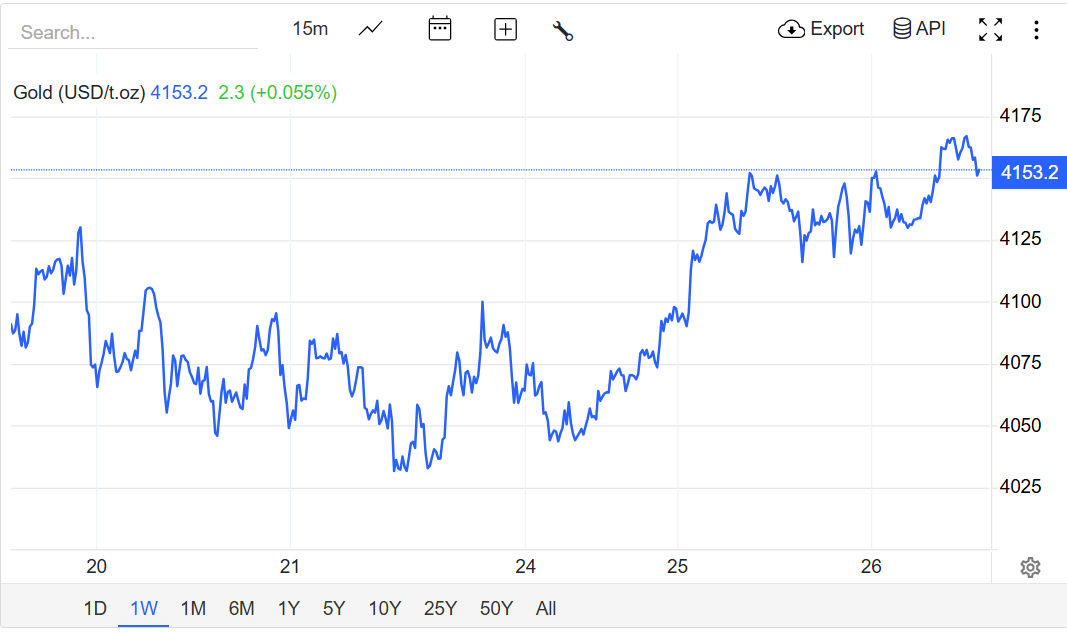Expand chart to fullscreen
Screen dimensions: 1067x633
pyautogui.click(x=990, y=29)
